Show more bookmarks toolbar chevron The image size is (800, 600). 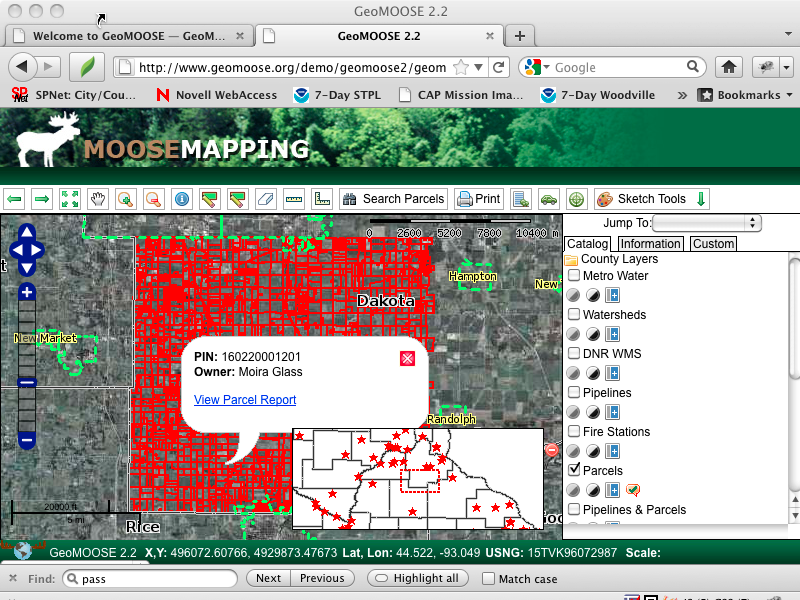coord(682,95)
